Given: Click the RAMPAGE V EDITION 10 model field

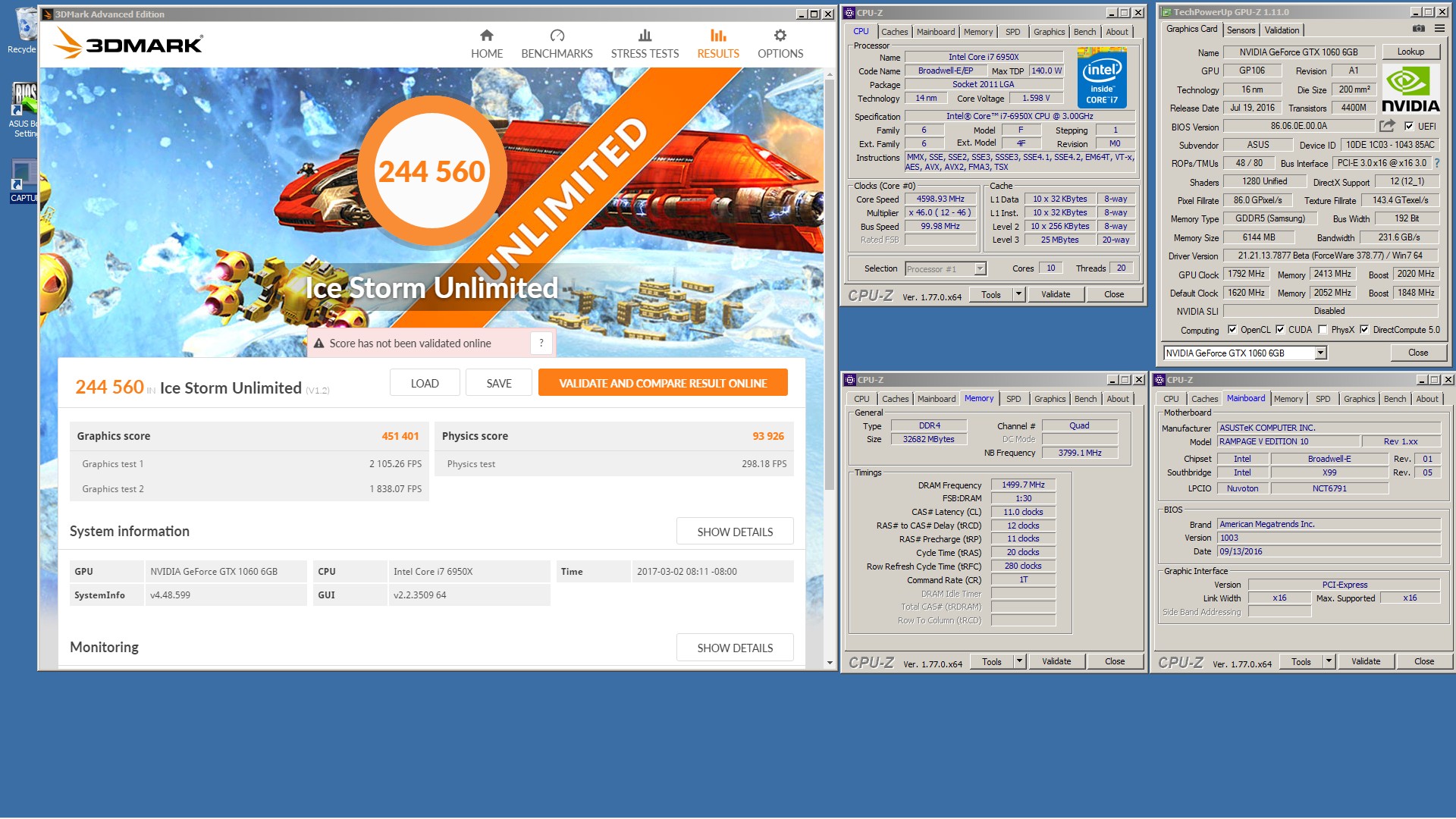Looking at the screenshot, I should tap(1288, 441).
